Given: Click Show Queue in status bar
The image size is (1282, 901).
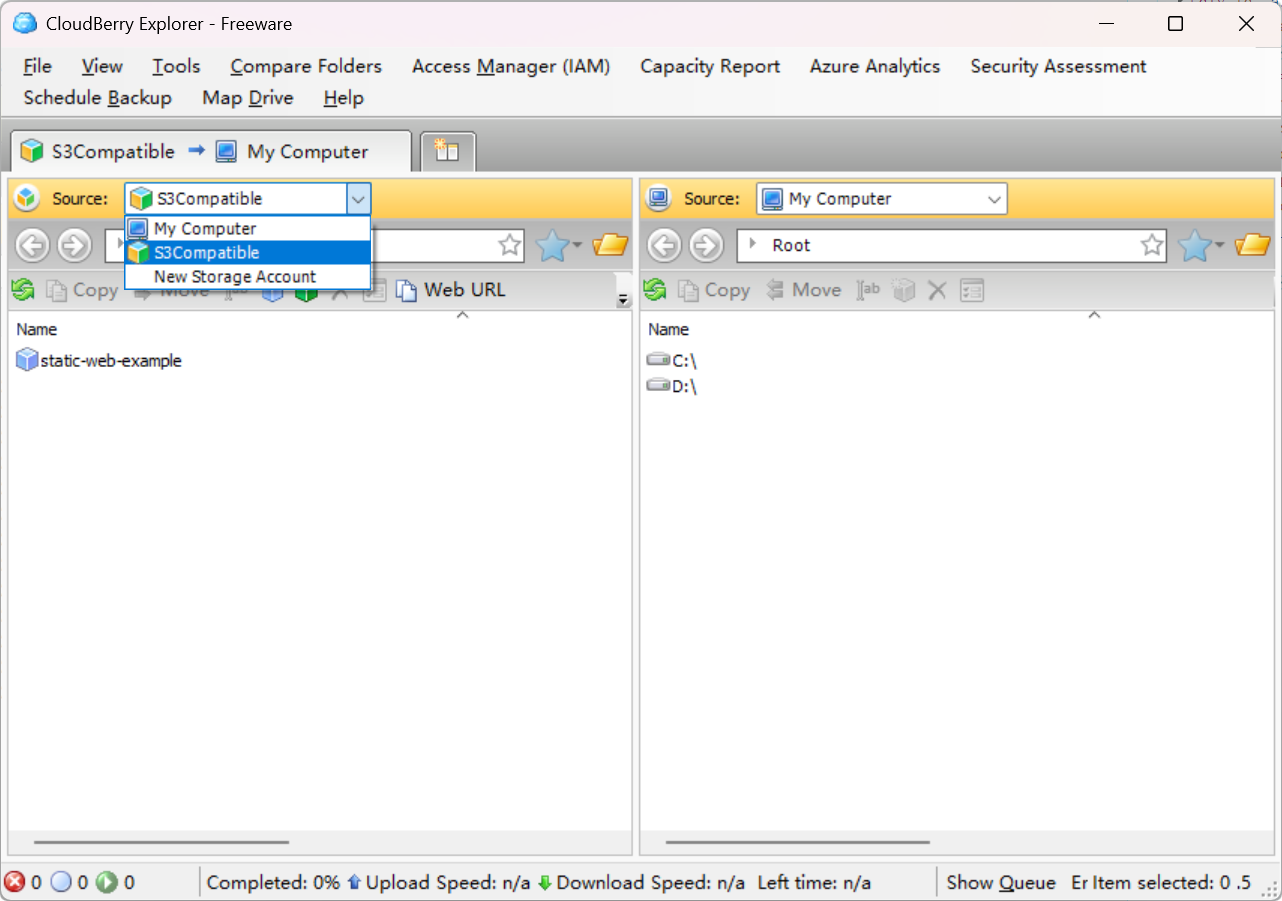Looking at the screenshot, I should pyautogui.click(x=1001, y=882).
